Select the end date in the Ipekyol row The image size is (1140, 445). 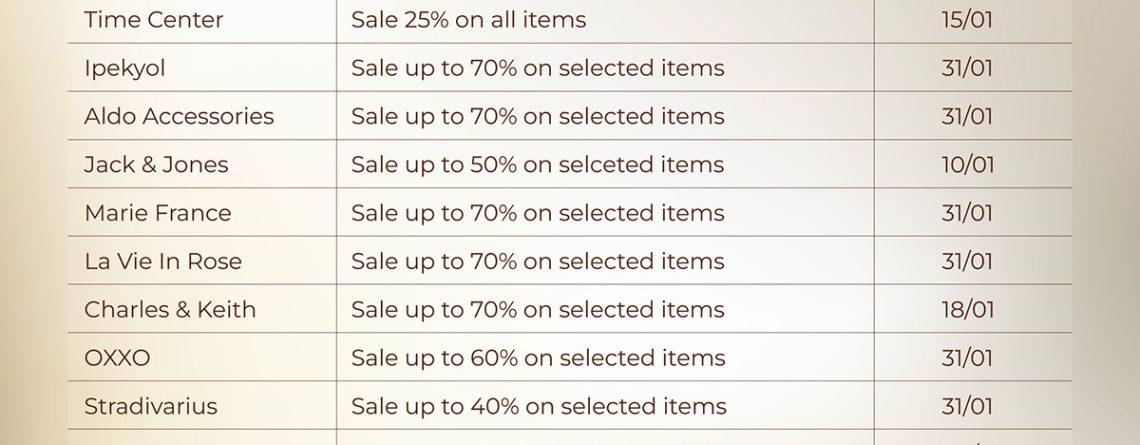click(967, 68)
